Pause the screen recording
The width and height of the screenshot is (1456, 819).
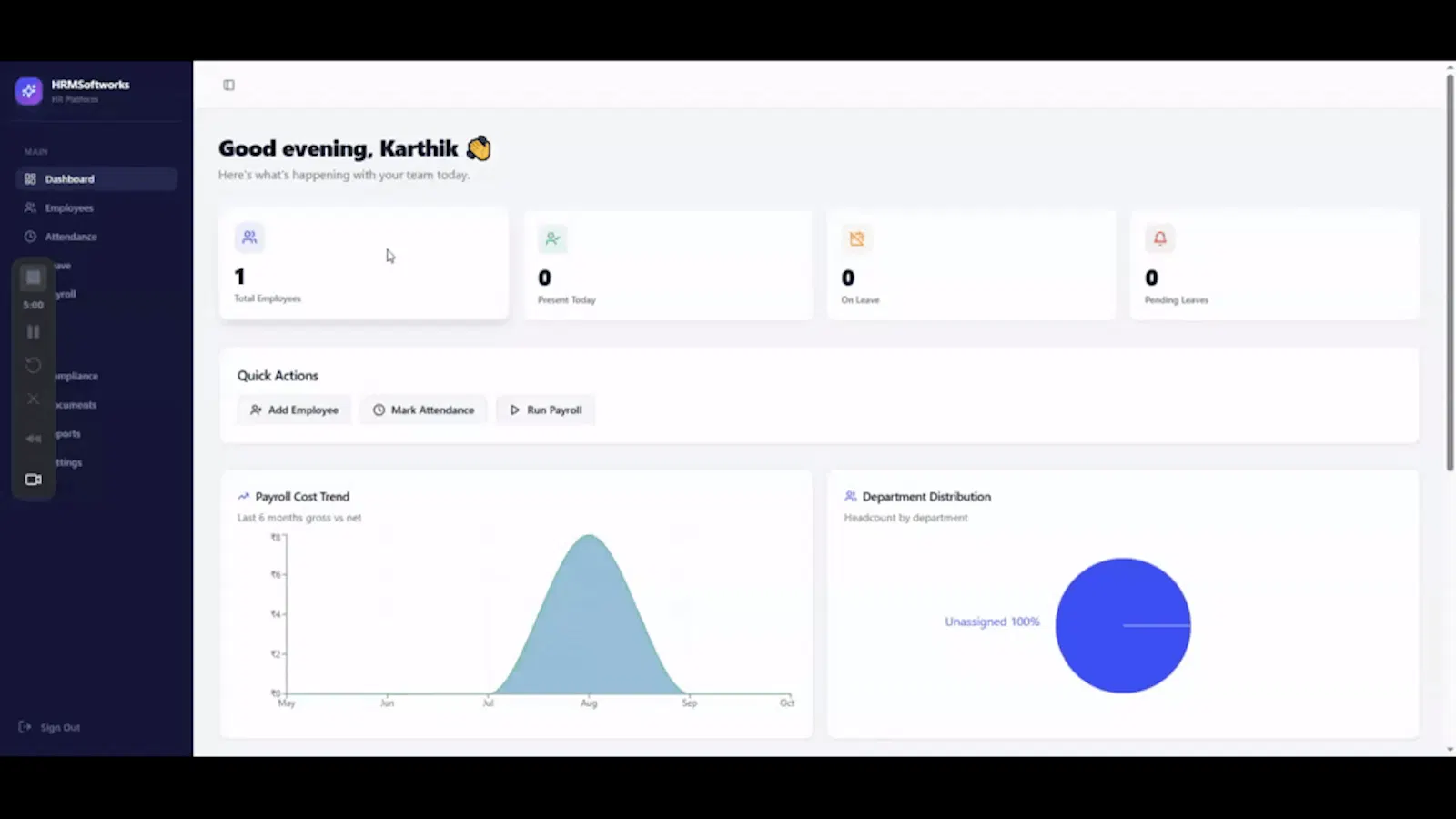tap(34, 332)
